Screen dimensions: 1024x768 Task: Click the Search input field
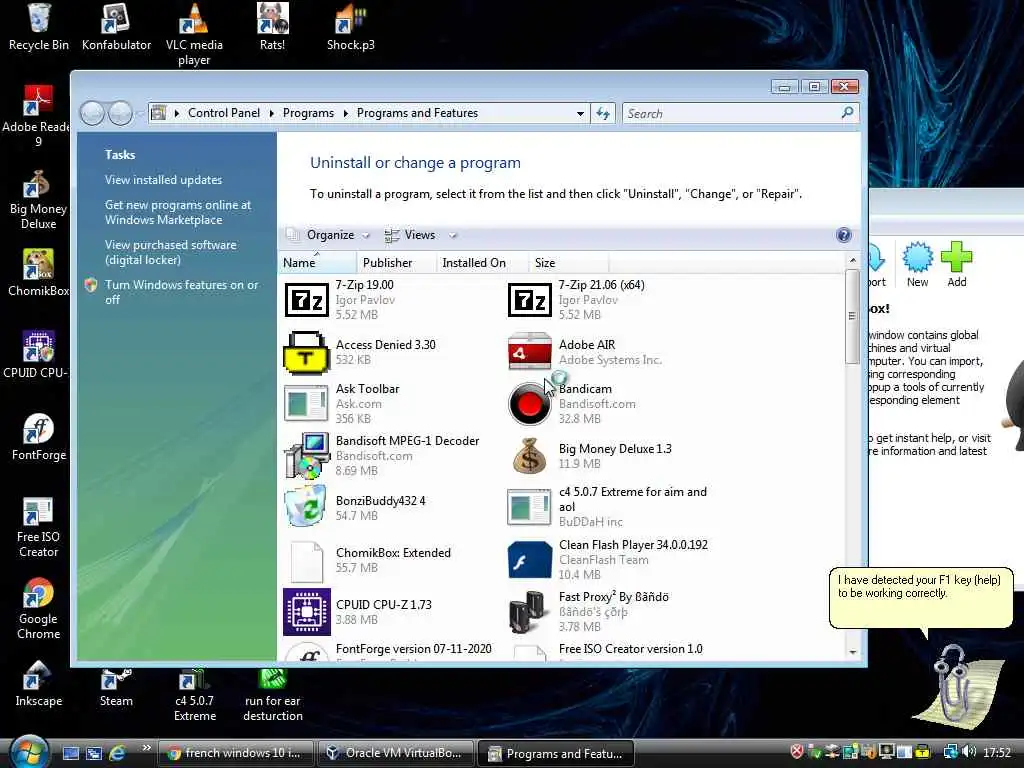point(740,114)
